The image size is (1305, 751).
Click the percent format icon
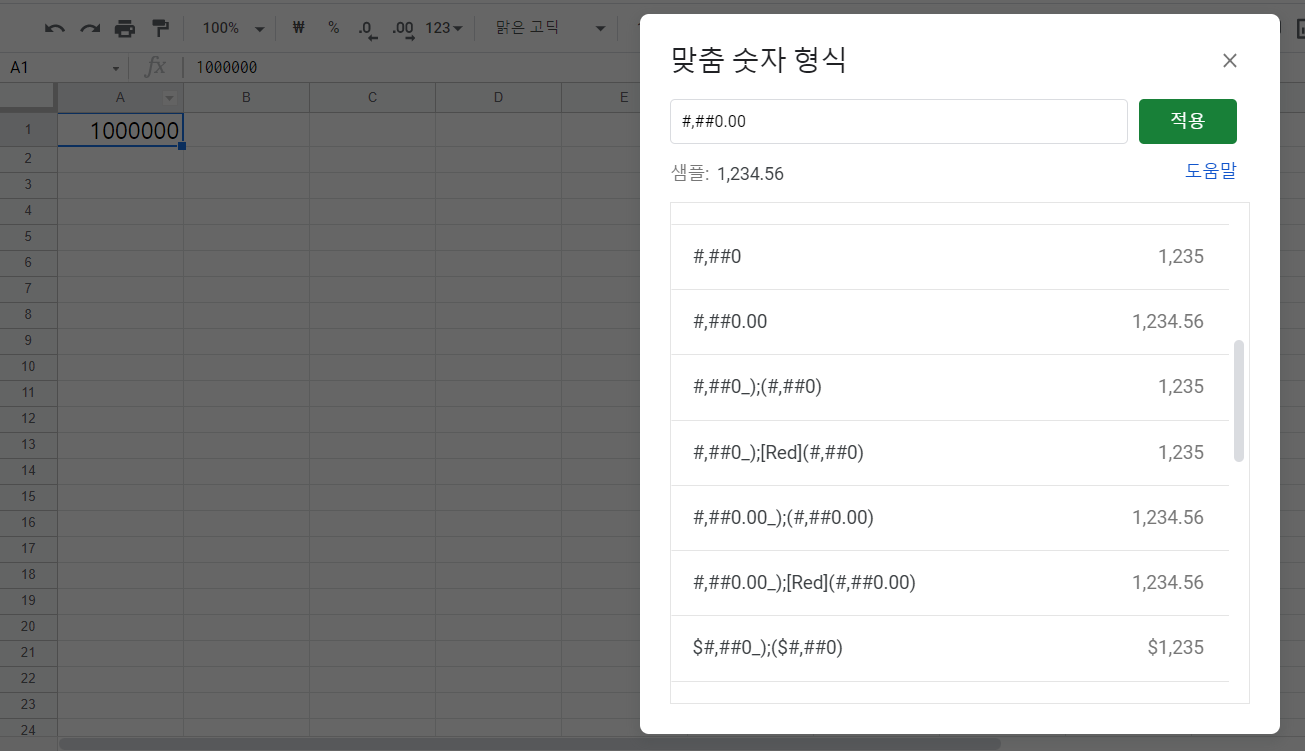[333, 28]
